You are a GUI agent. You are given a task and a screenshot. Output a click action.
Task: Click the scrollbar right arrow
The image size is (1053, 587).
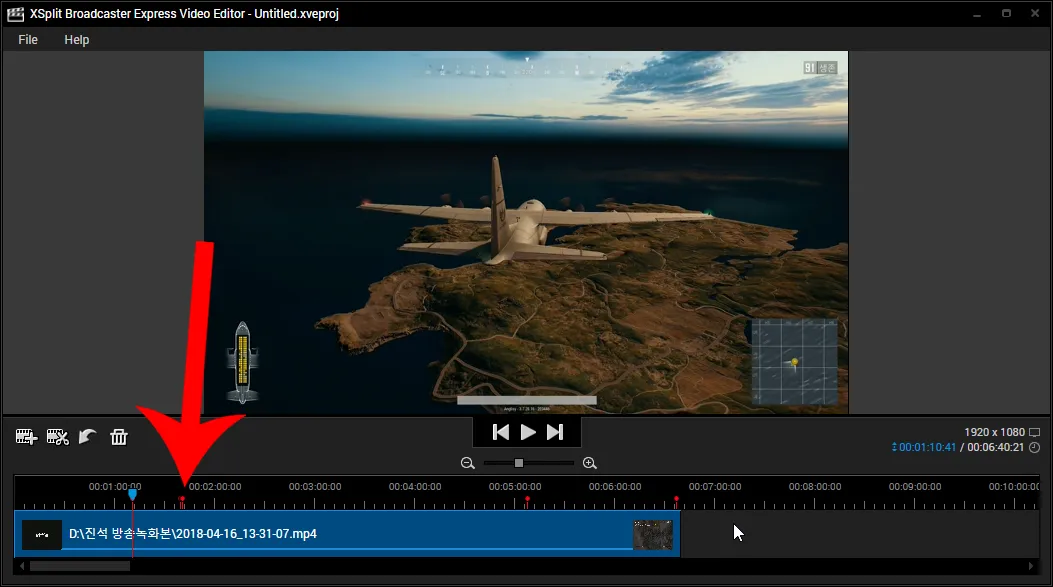click(x=1031, y=566)
